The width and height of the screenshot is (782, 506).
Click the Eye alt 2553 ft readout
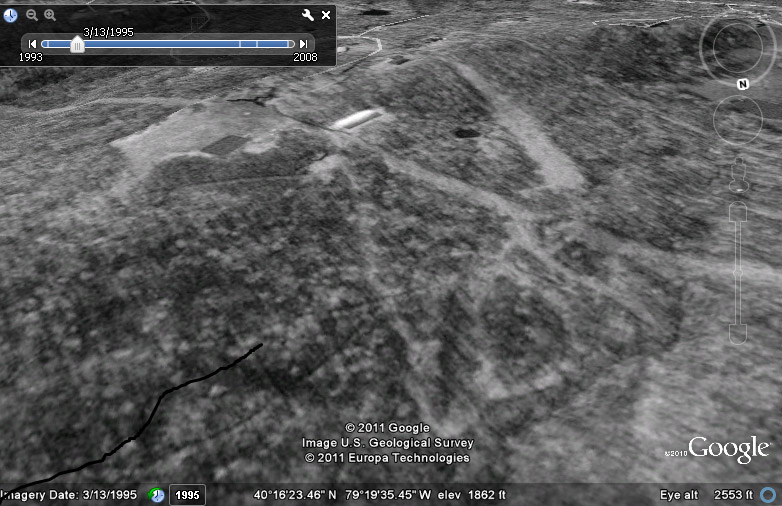706,495
